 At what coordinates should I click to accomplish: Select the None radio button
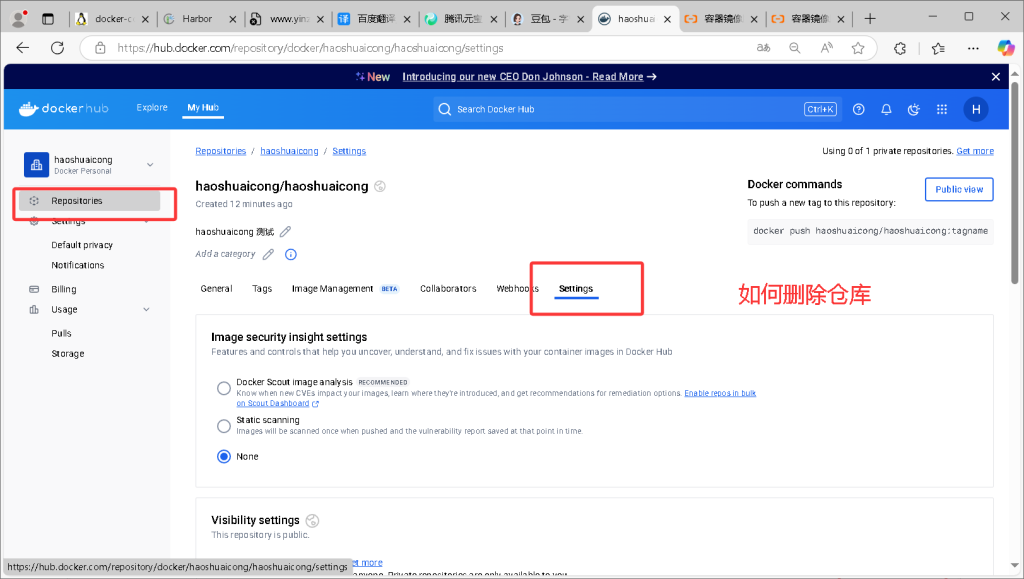pyautogui.click(x=224, y=456)
